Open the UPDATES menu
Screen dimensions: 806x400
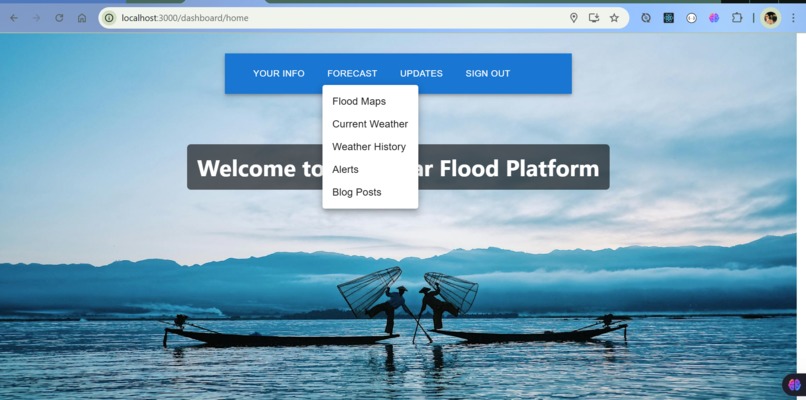(422, 74)
